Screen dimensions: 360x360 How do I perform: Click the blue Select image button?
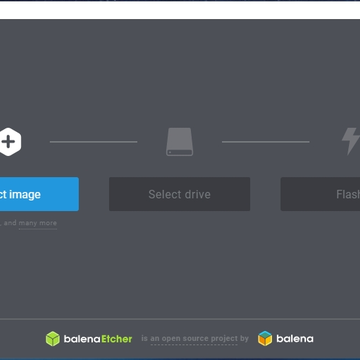click(x=39, y=194)
